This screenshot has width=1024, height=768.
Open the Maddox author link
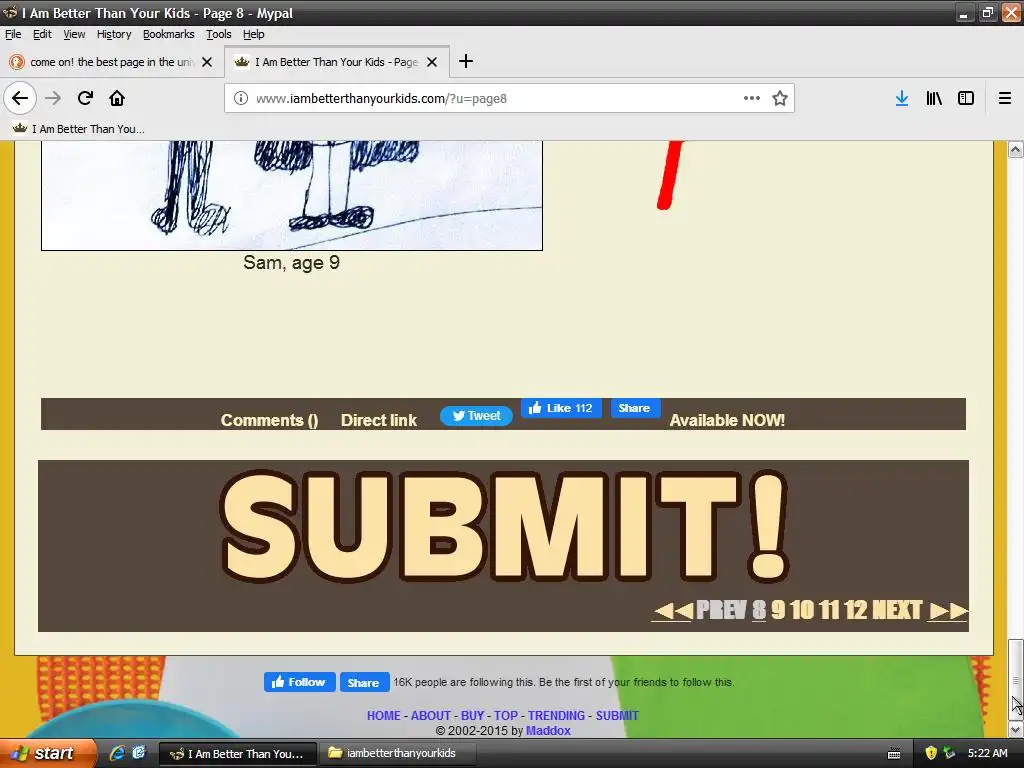[x=549, y=731]
